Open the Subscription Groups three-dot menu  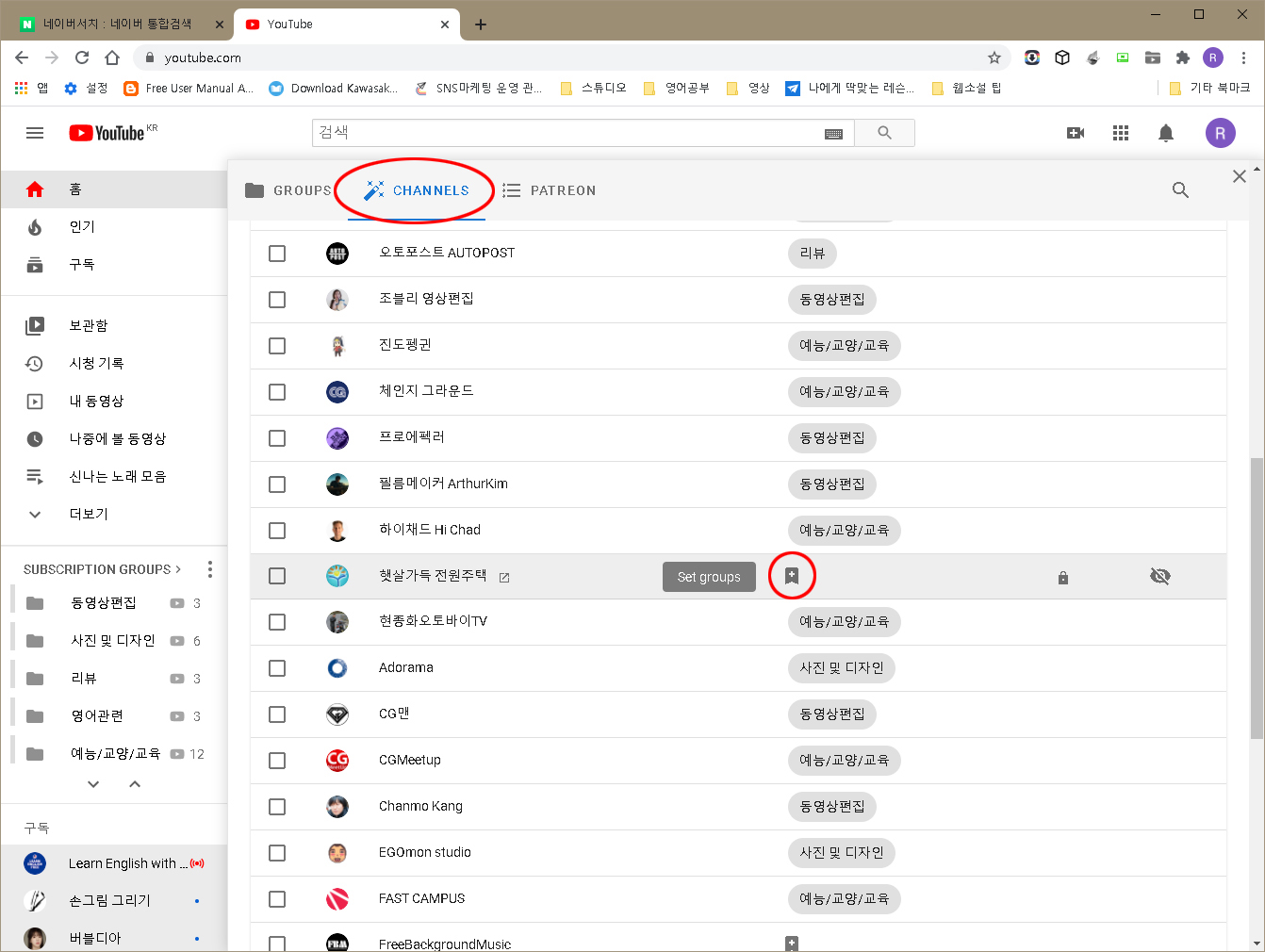point(210,569)
